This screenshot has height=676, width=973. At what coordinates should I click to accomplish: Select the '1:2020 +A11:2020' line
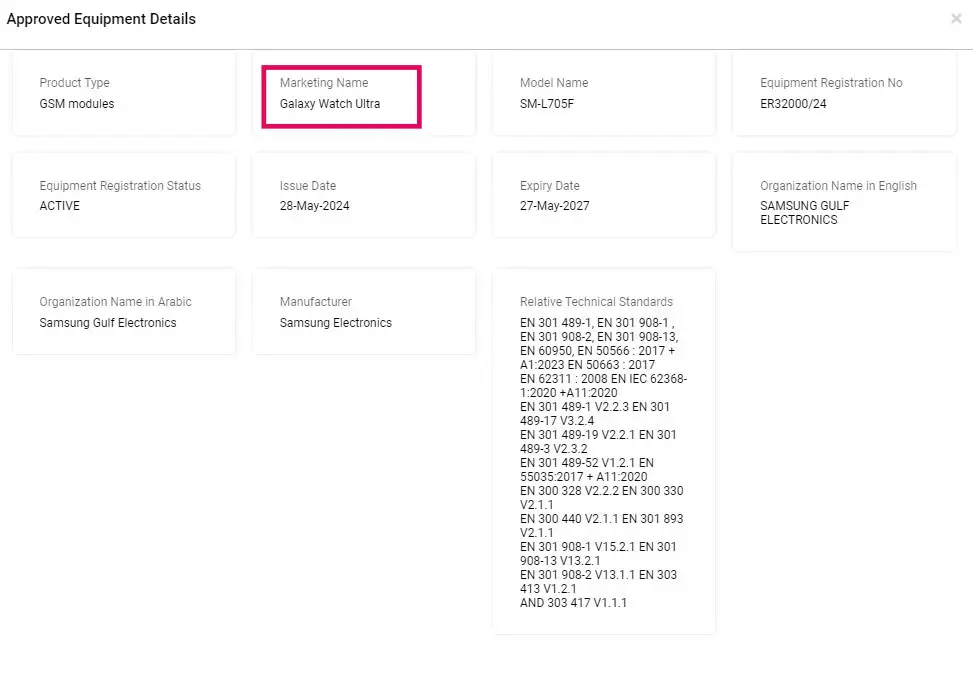coord(569,393)
